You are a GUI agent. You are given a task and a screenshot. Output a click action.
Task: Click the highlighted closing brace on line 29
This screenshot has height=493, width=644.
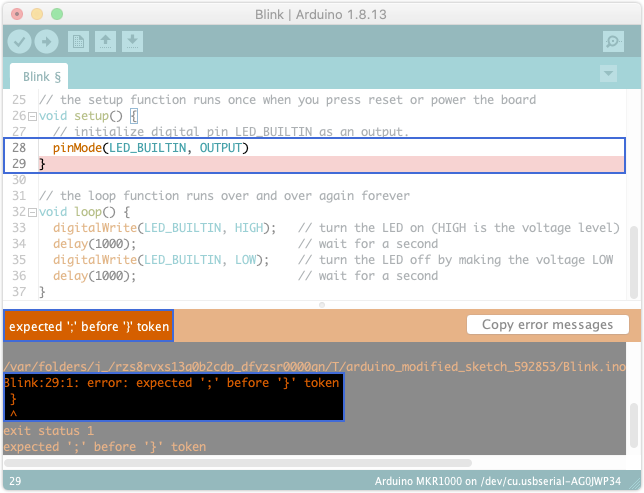coord(42,164)
